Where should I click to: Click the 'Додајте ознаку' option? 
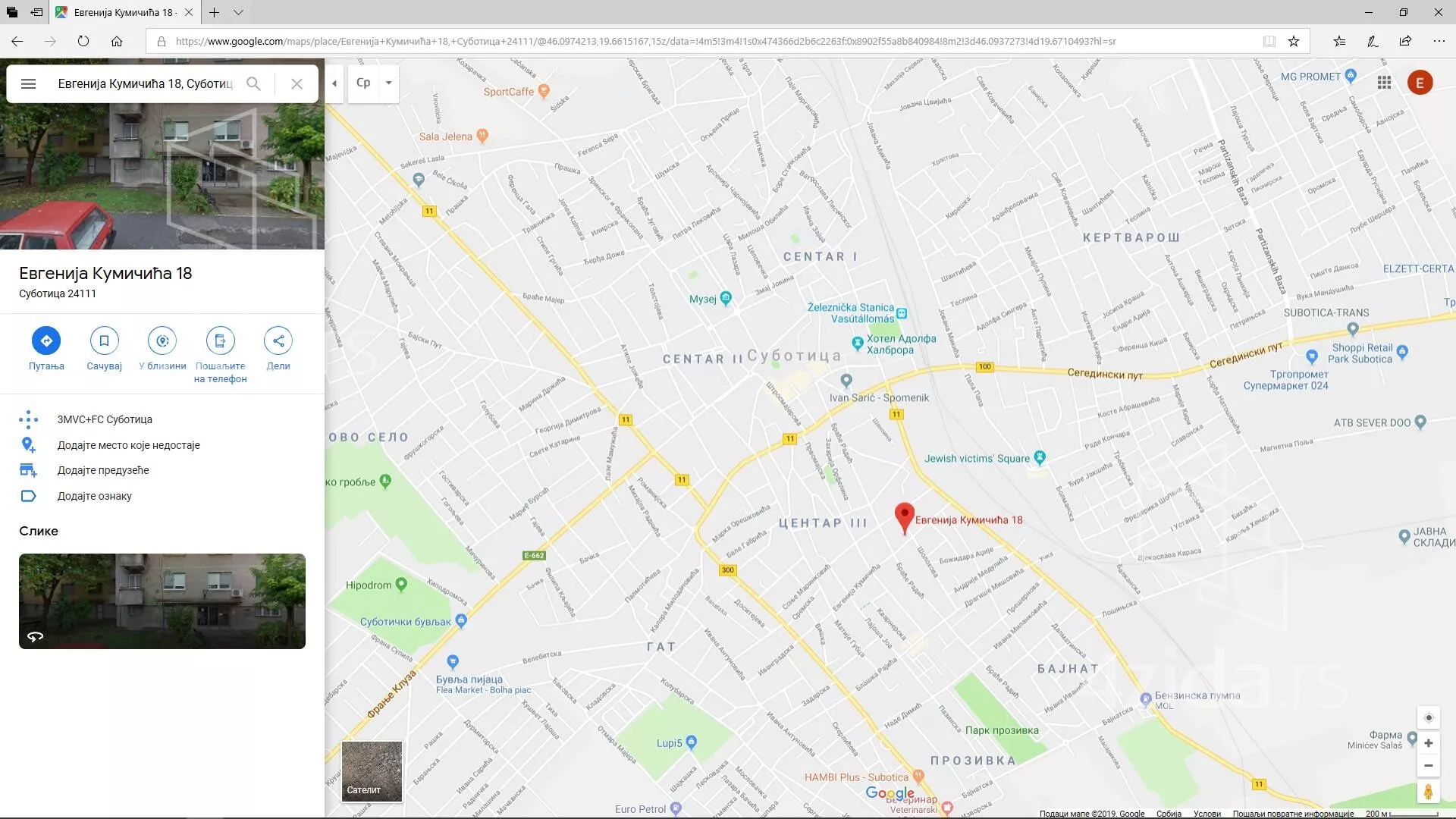click(x=94, y=496)
